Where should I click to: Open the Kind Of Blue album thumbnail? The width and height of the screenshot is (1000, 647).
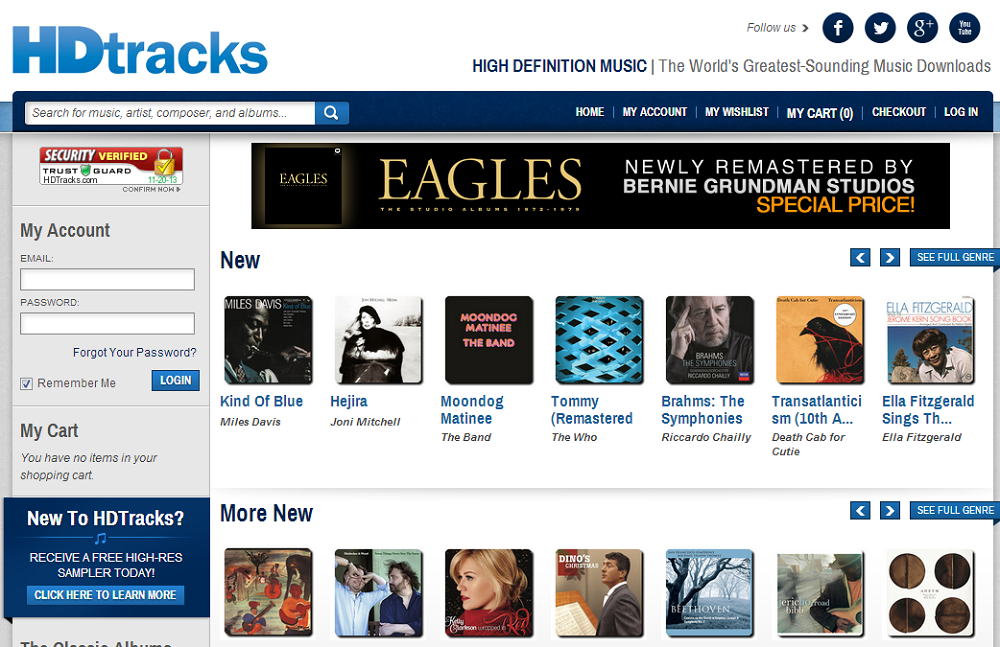click(x=267, y=339)
